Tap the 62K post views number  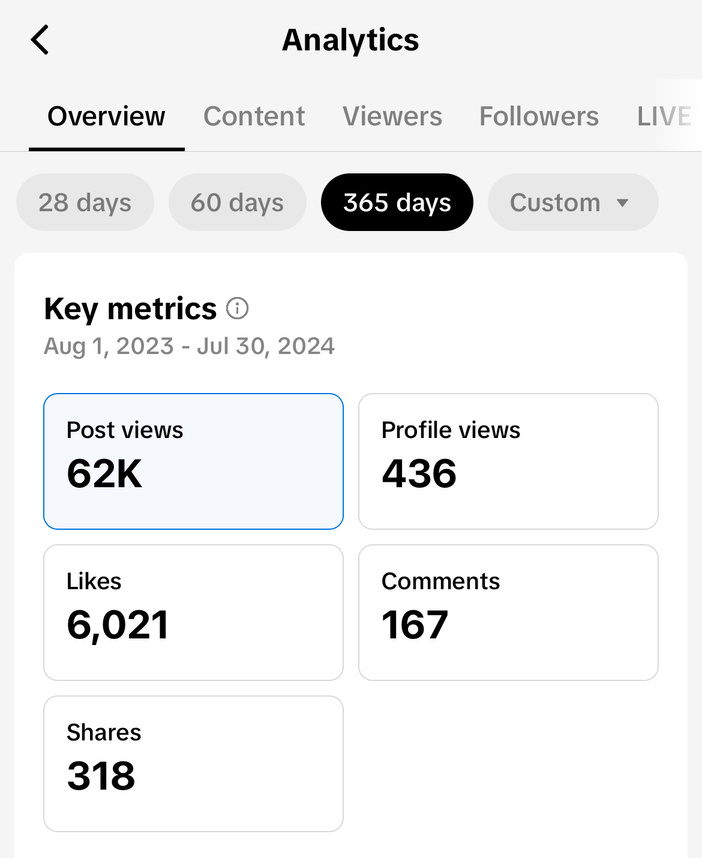tap(105, 474)
